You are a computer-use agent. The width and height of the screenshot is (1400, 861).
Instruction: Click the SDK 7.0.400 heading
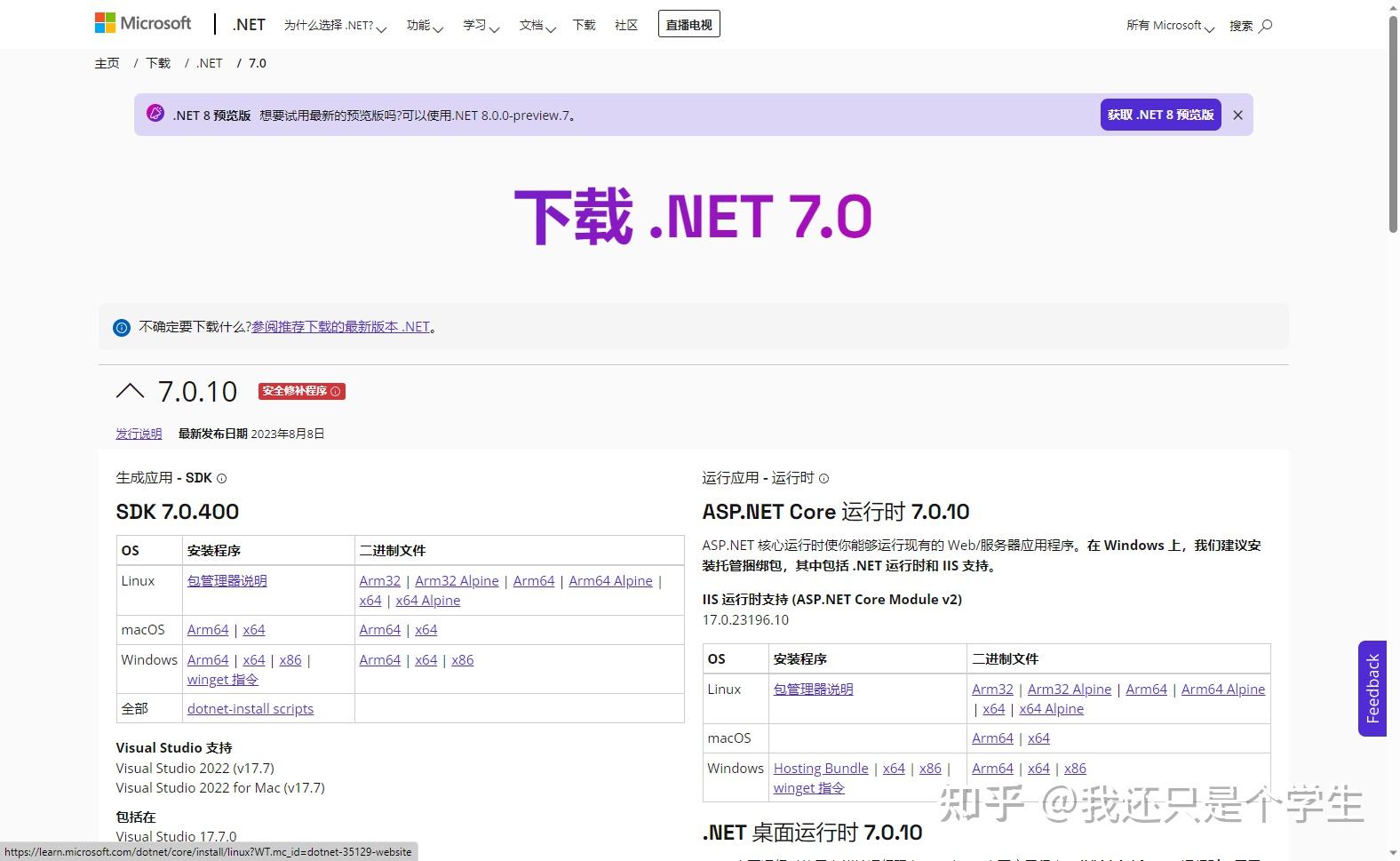tap(178, 512)
